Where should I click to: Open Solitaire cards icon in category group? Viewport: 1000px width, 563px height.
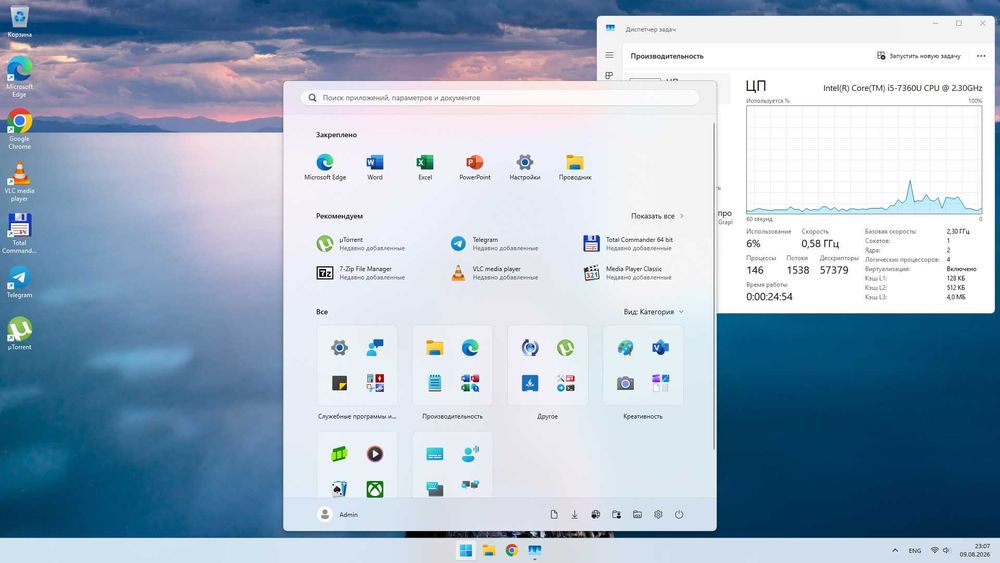(339, 489)
